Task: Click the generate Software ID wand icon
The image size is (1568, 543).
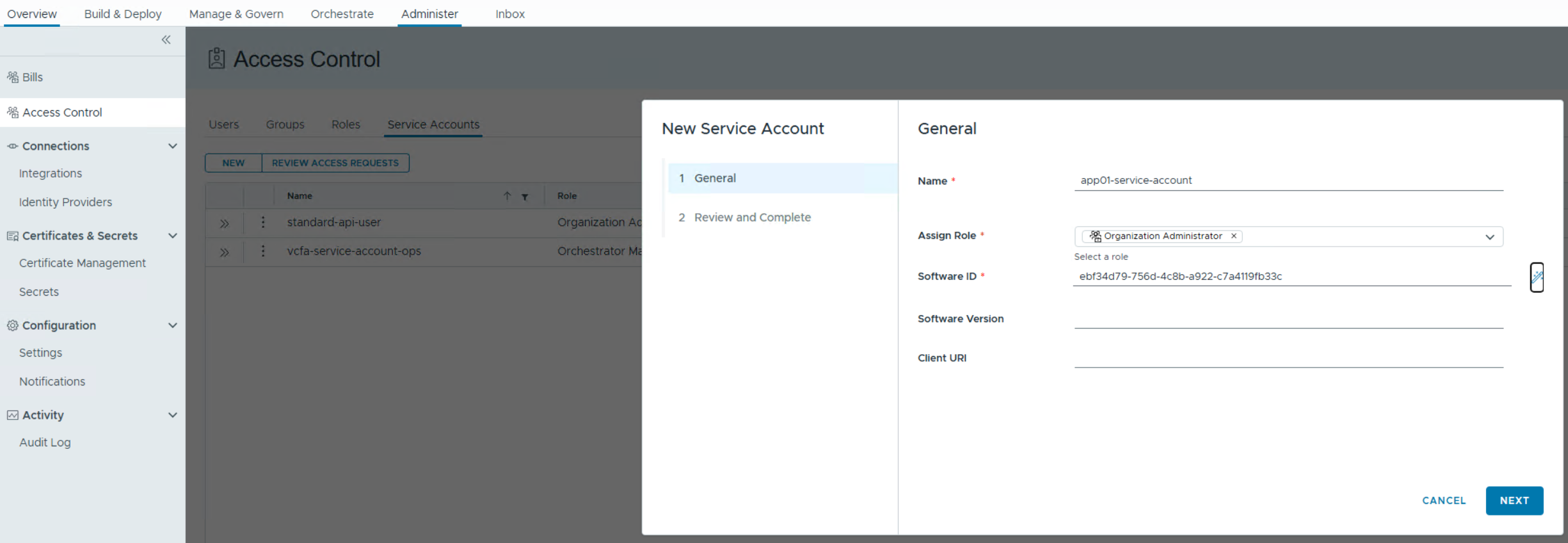Action: [x=1537, y=277]
